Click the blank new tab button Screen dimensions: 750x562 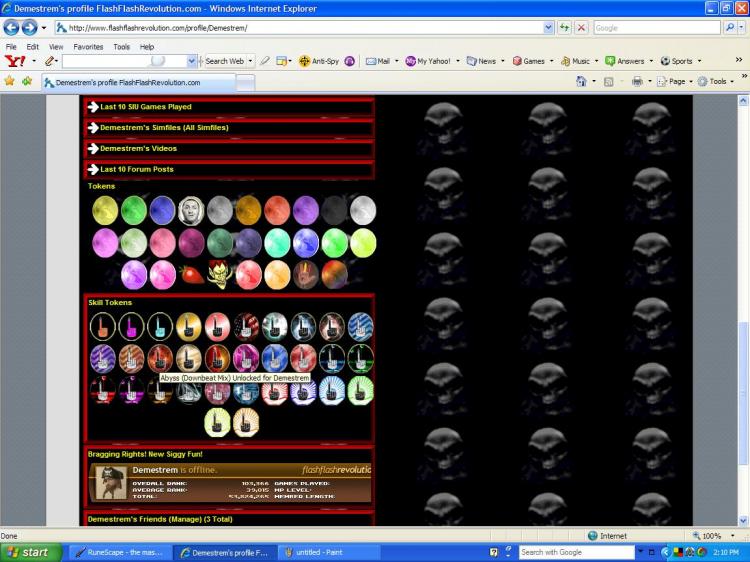(245, 83)
